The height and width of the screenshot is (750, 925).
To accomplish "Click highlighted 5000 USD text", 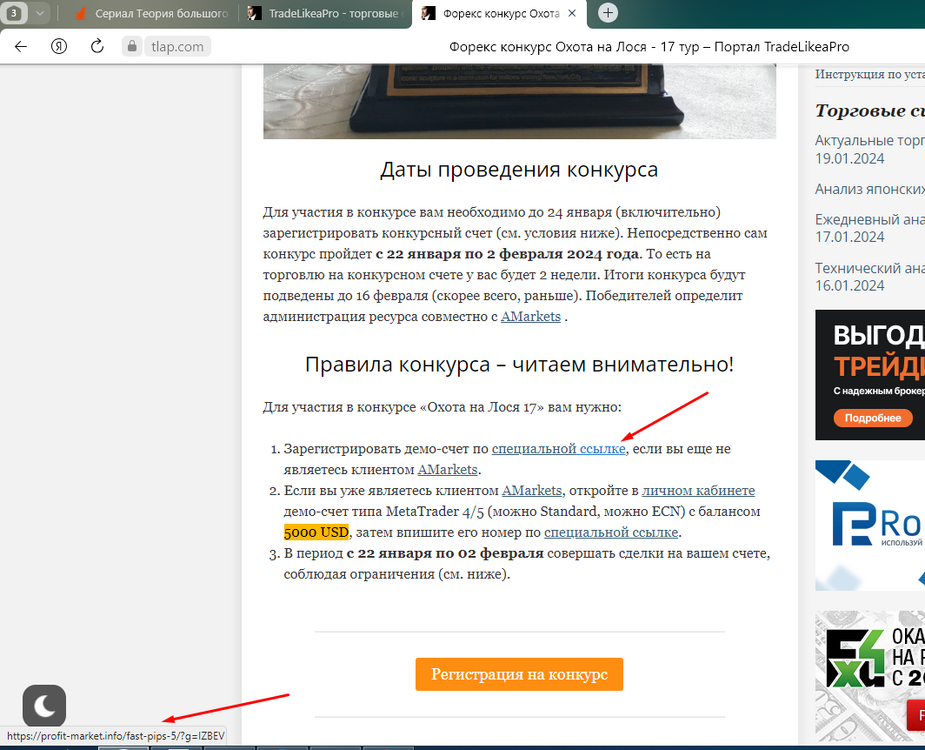I will click(316, 533).
